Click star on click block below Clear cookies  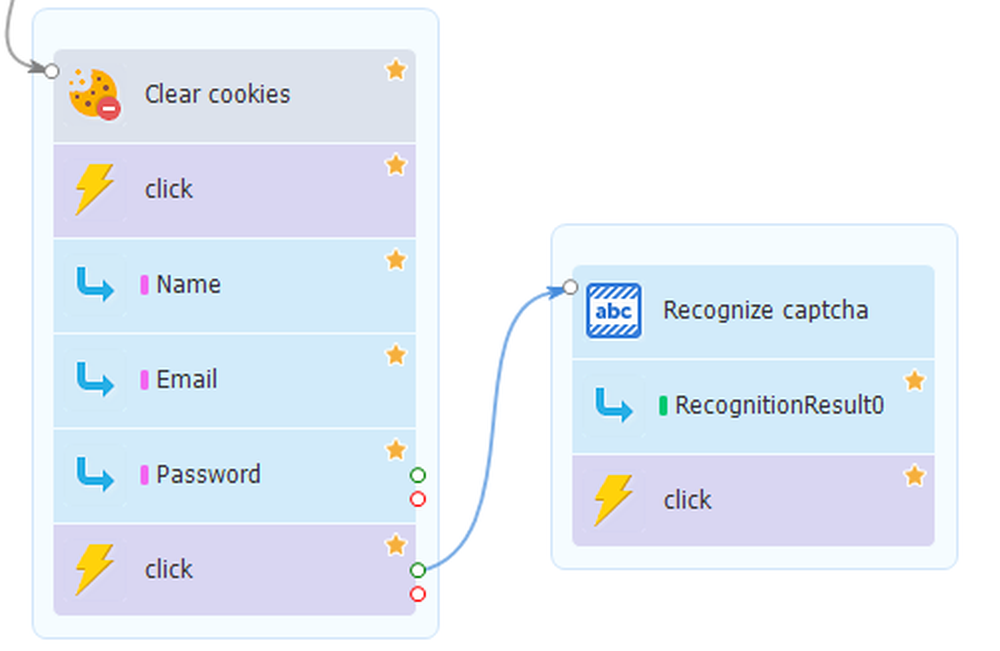click(396, 165)
